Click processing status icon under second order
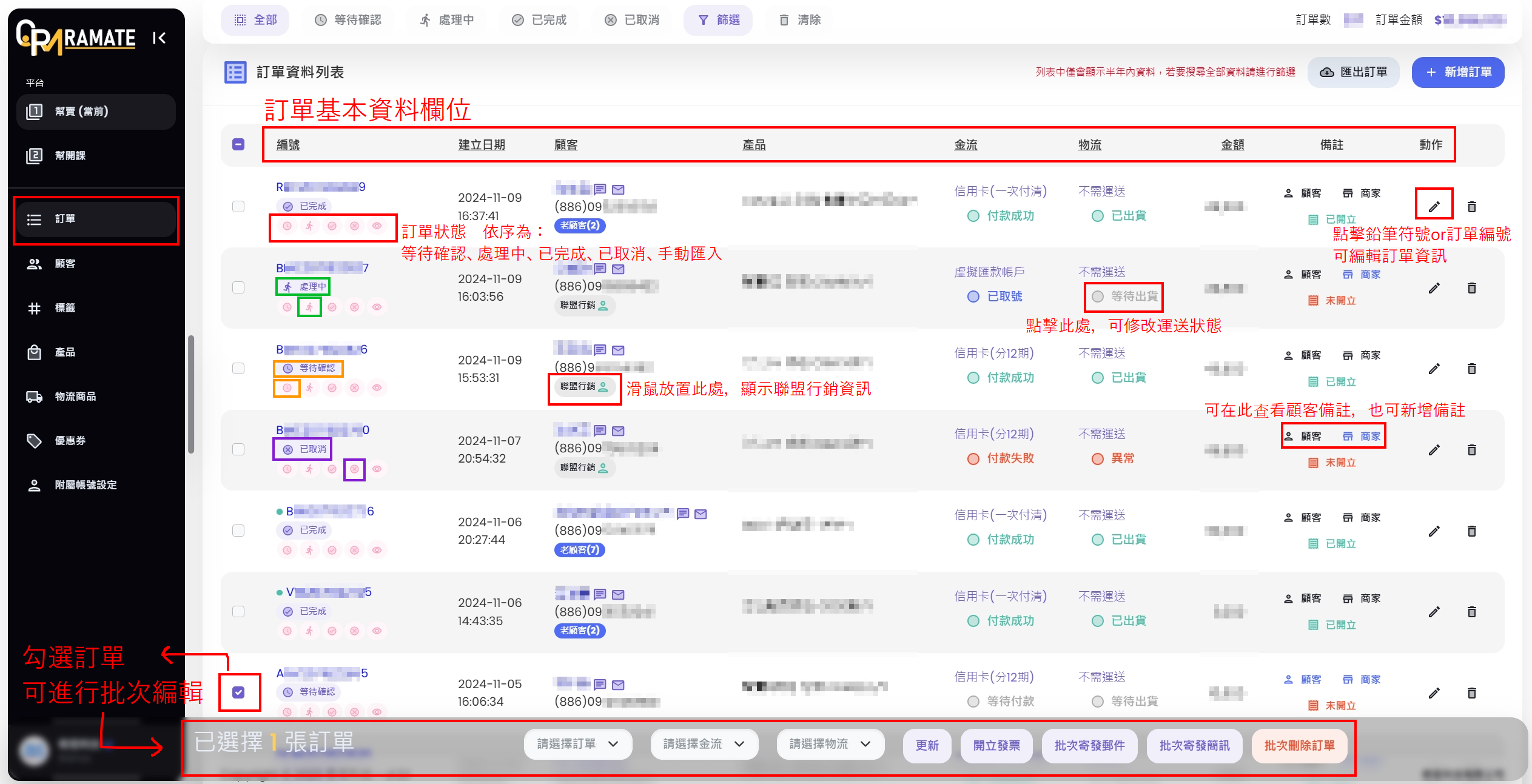The image size is (1532, 784). coord(309,307)
